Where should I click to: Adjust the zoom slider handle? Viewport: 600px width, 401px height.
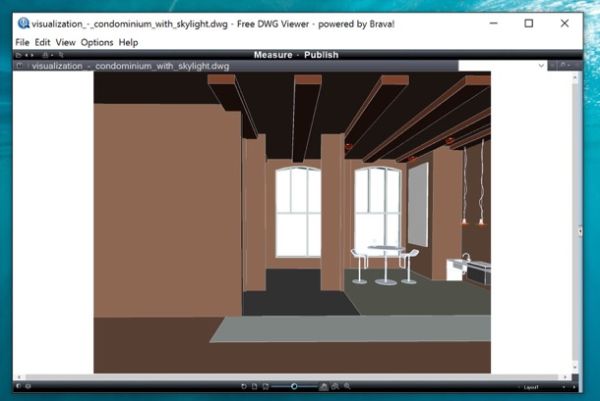coord(293,386)
